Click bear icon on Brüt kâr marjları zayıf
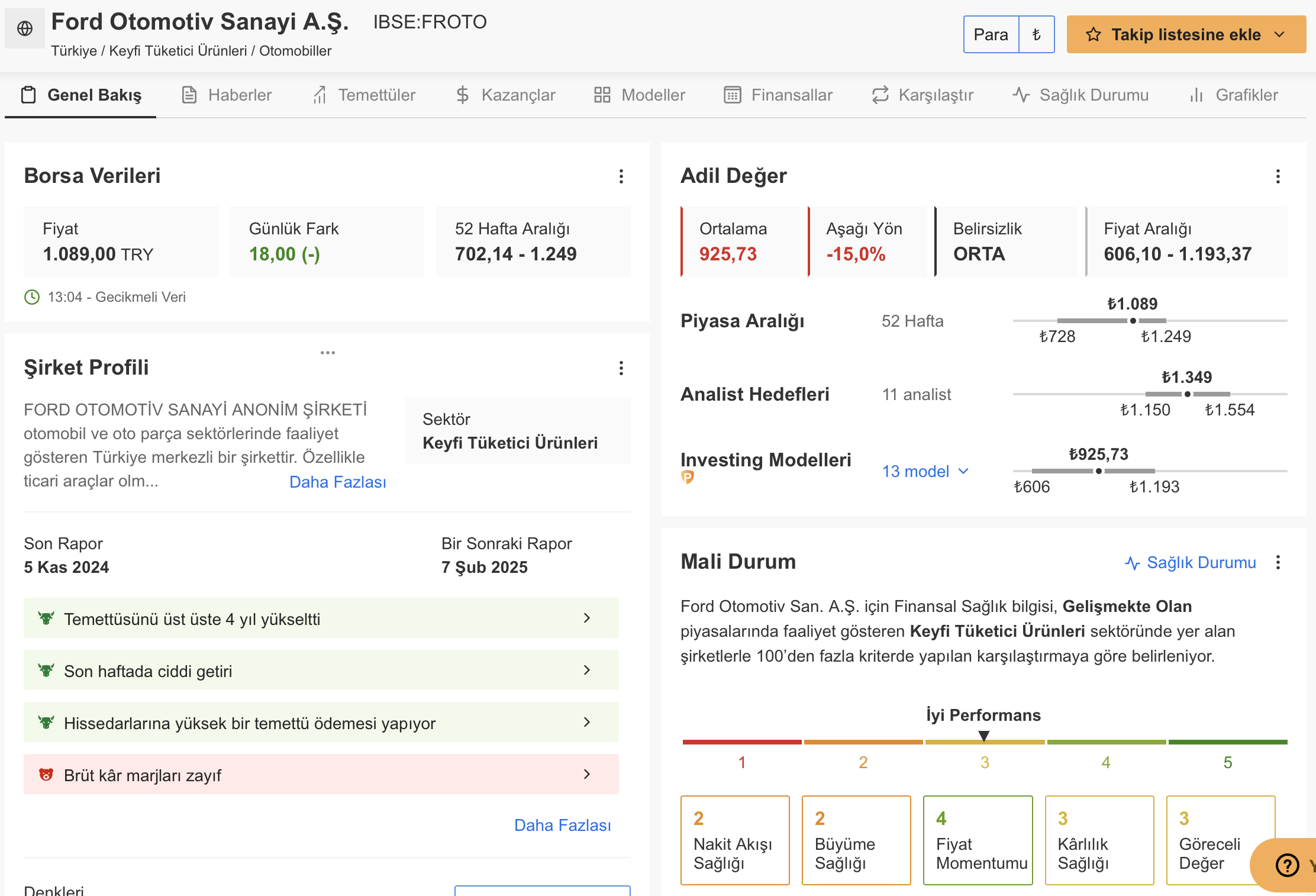1316x896 pixels. pos(46,775)
